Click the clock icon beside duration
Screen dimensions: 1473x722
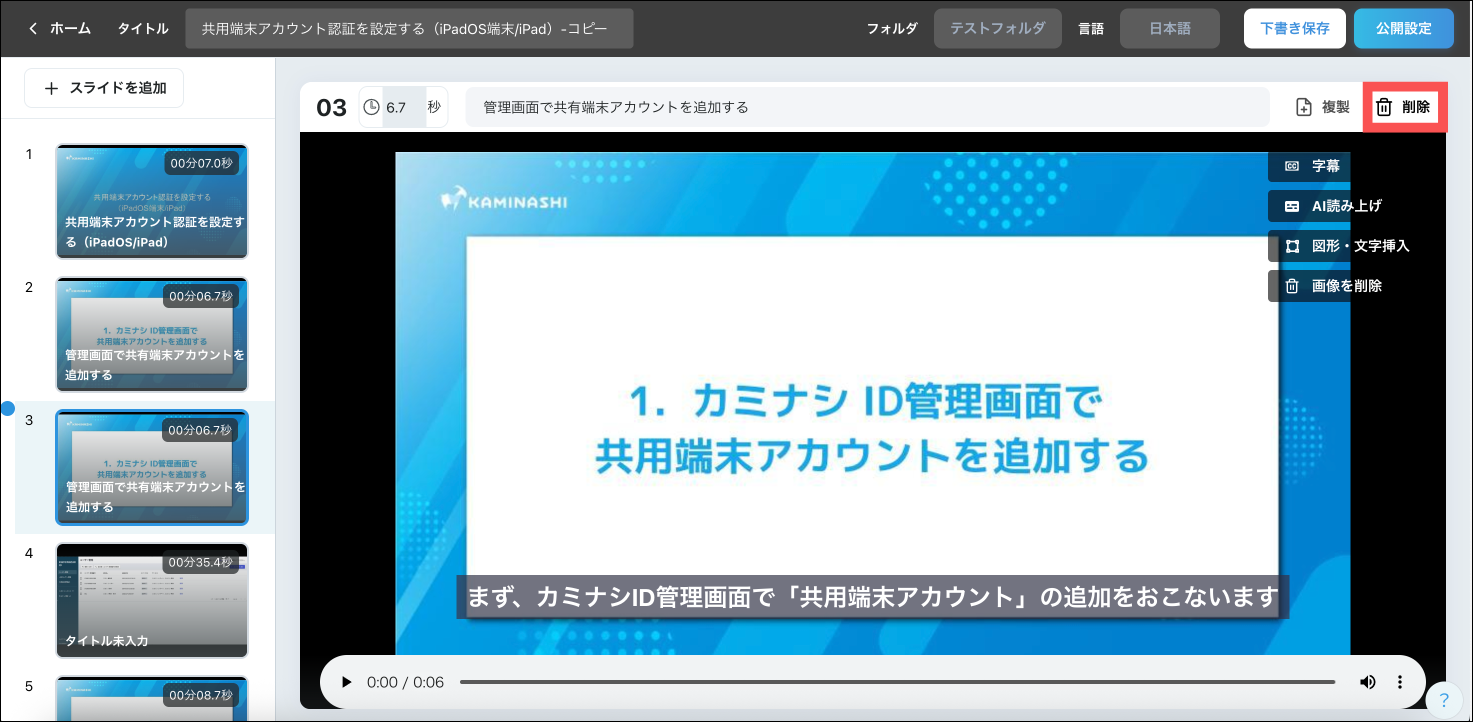(x=371, y=107)
